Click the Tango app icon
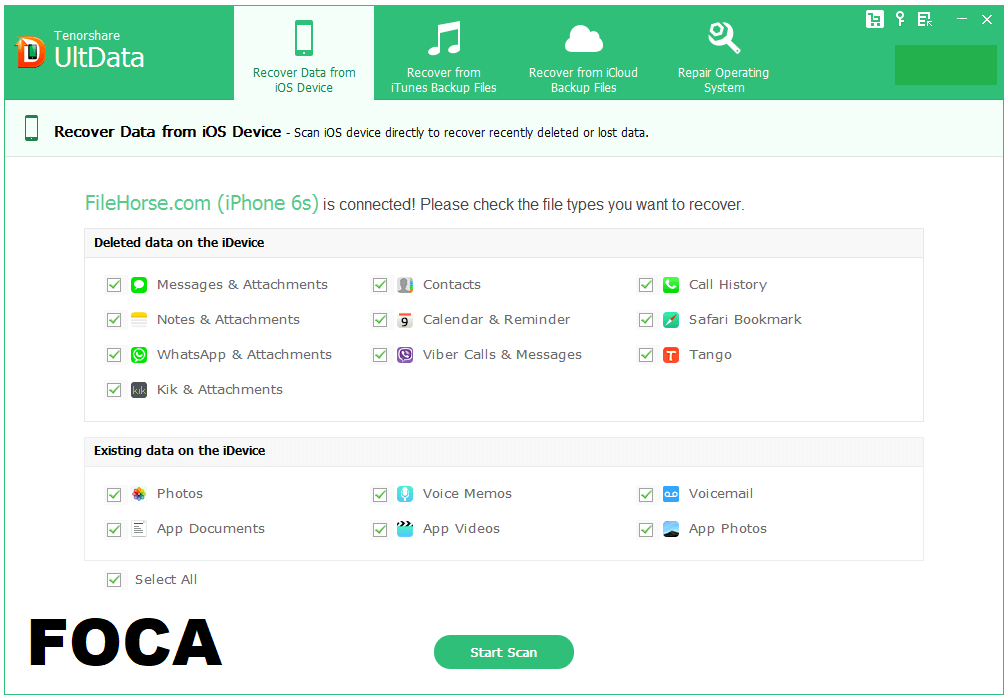1008x698 pixels. pyautogui.click(x=671, y=355)
